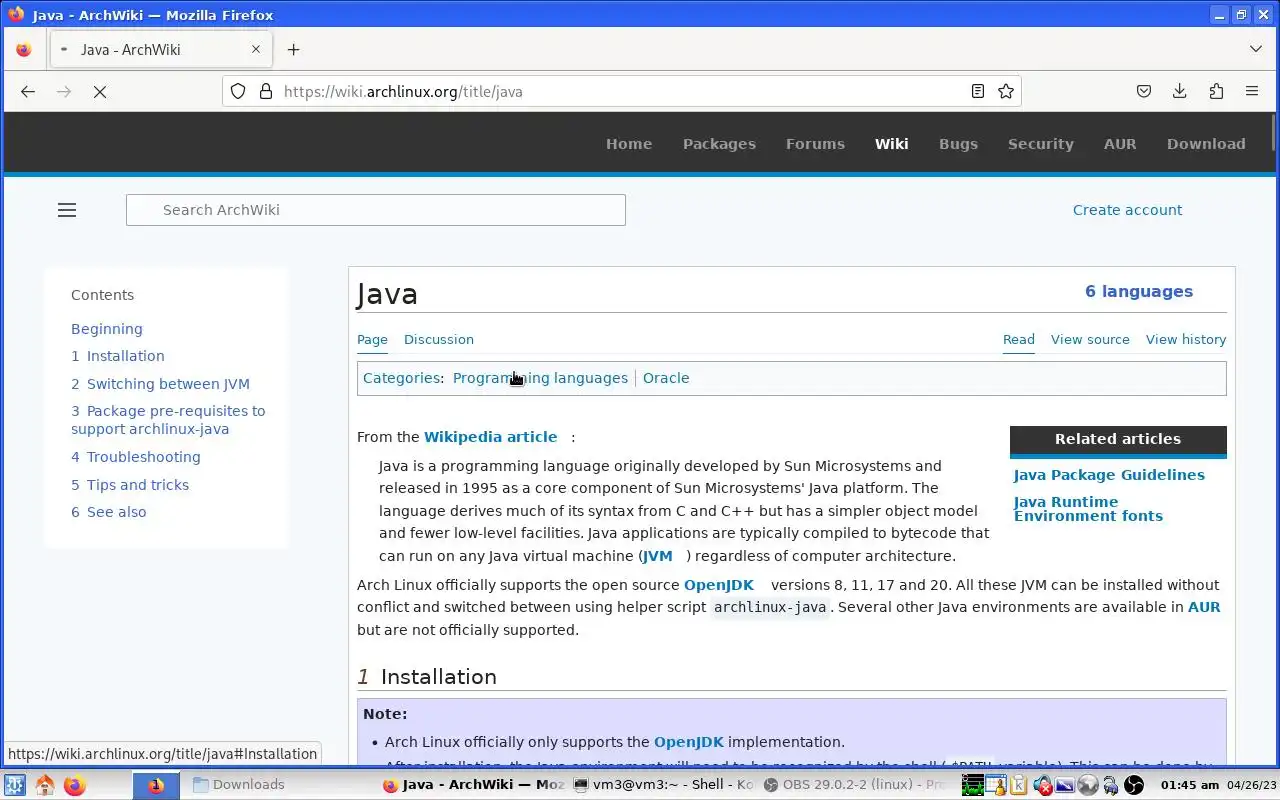This screenshot has width=1280, height=800.
Task: Open the View history tab
Action: tap(1186, 340)
